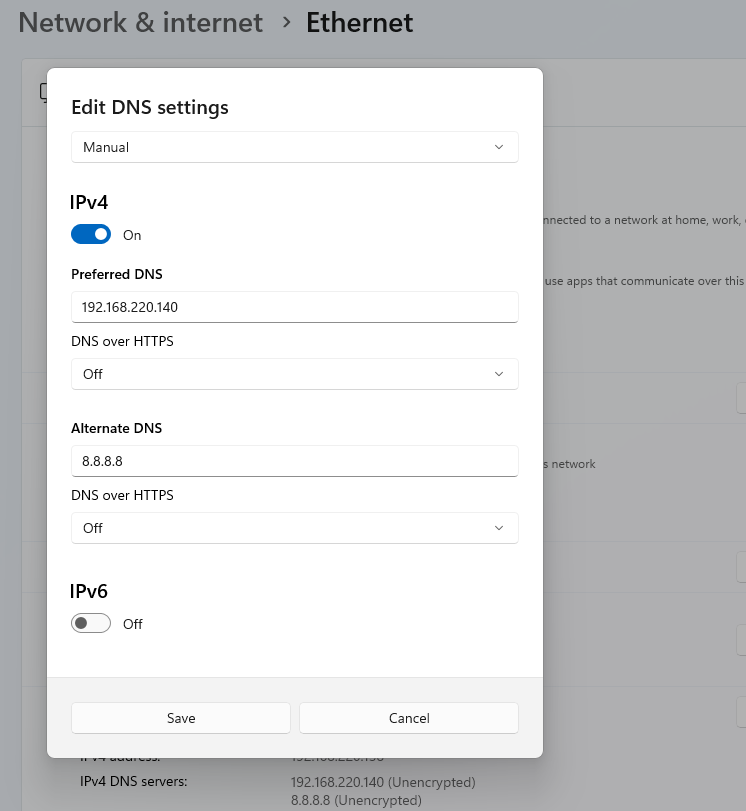This screenshot has width=746, height=811.
Task: Expand DNS over HTTPS under Alternate DNS
Action: pos(294,528)
